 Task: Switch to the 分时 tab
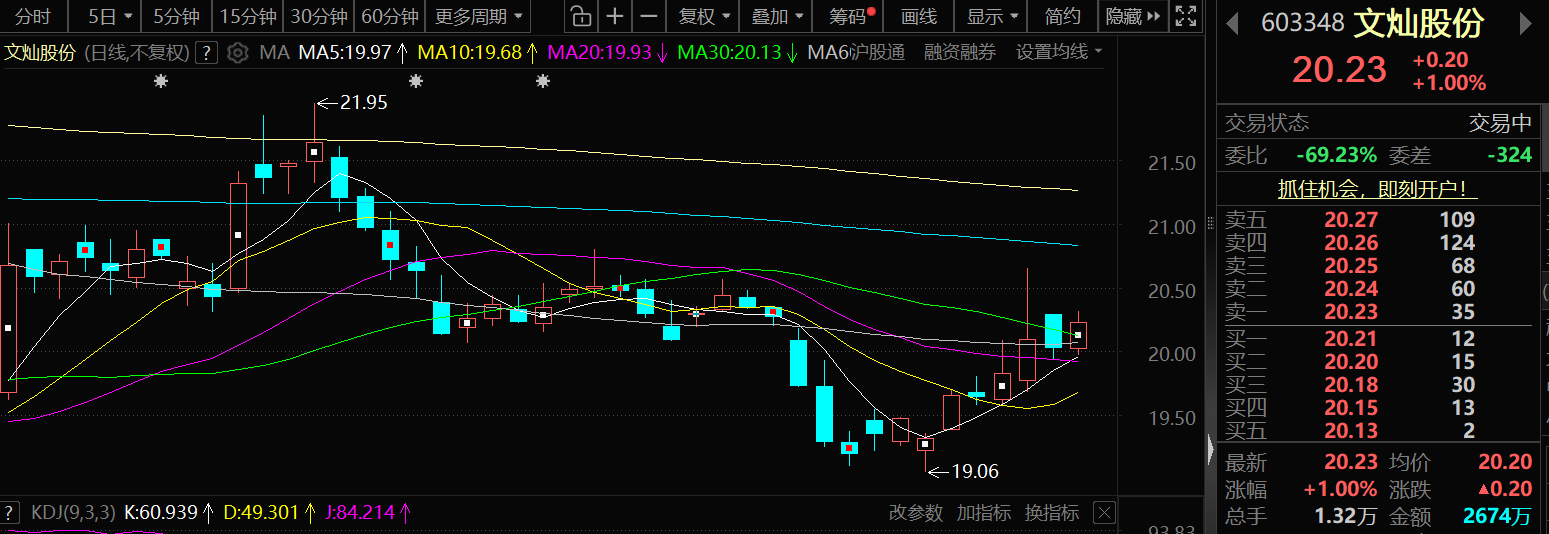pos(33,16)
